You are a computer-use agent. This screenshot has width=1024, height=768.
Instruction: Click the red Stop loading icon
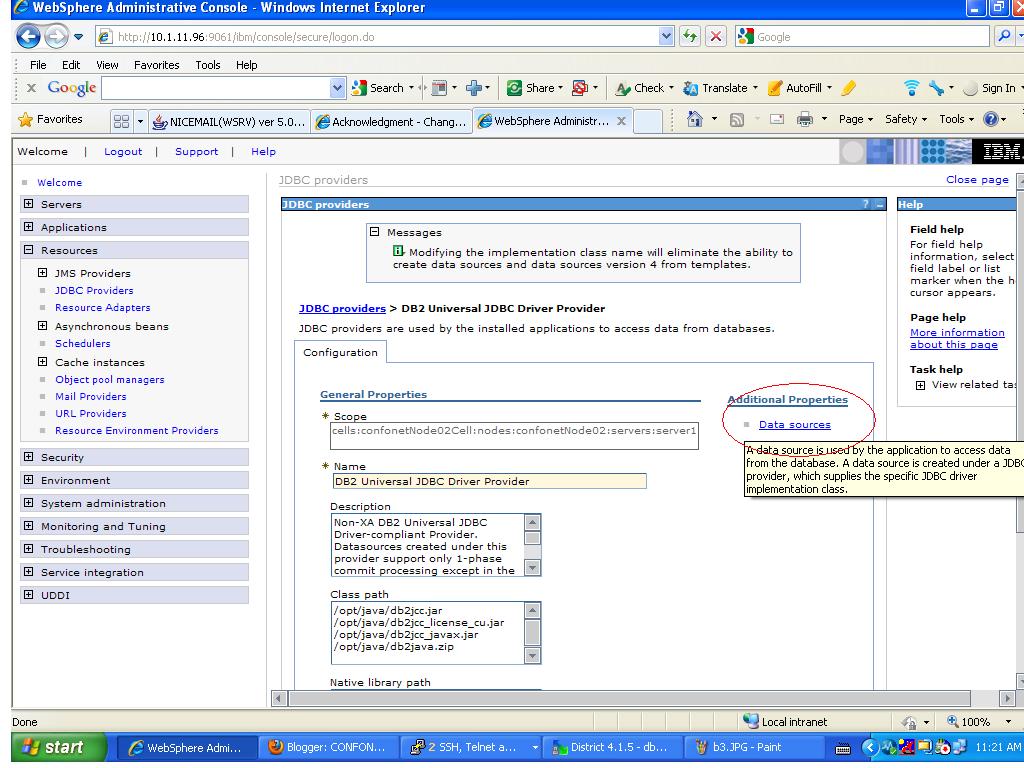pyautogui.click(x=716, y=37)
